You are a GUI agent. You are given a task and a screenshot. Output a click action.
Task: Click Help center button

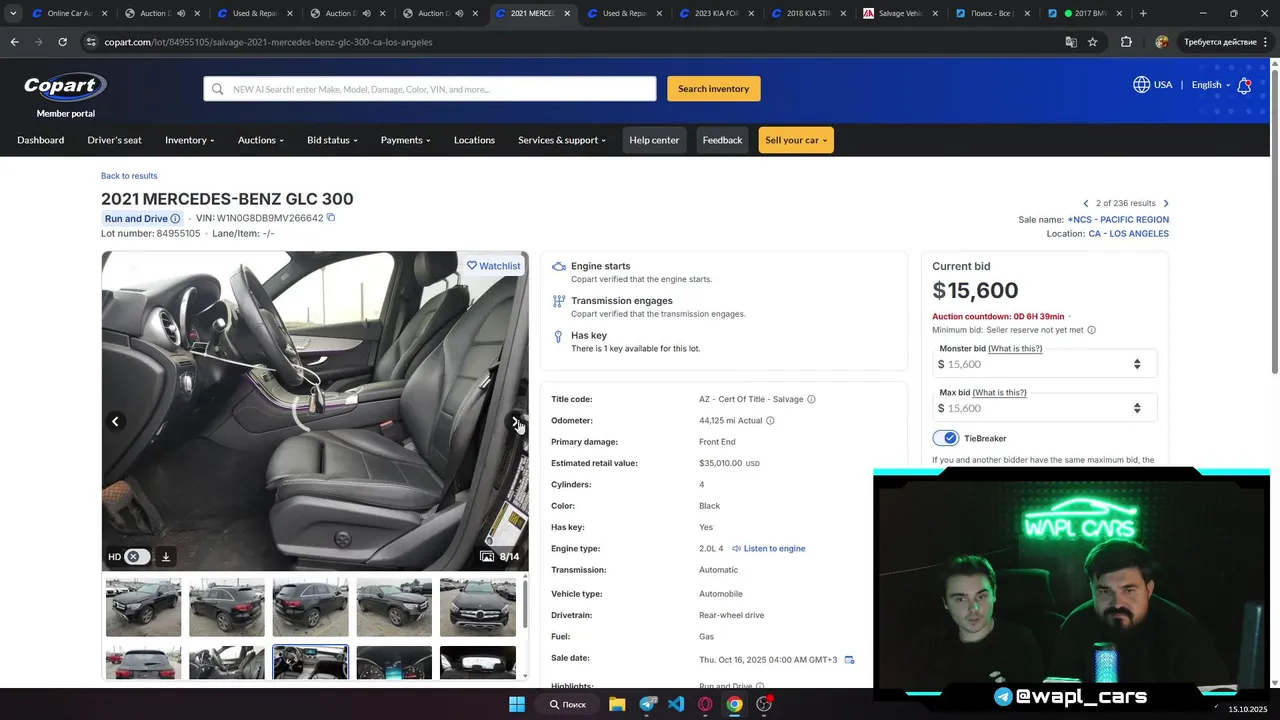654,140
